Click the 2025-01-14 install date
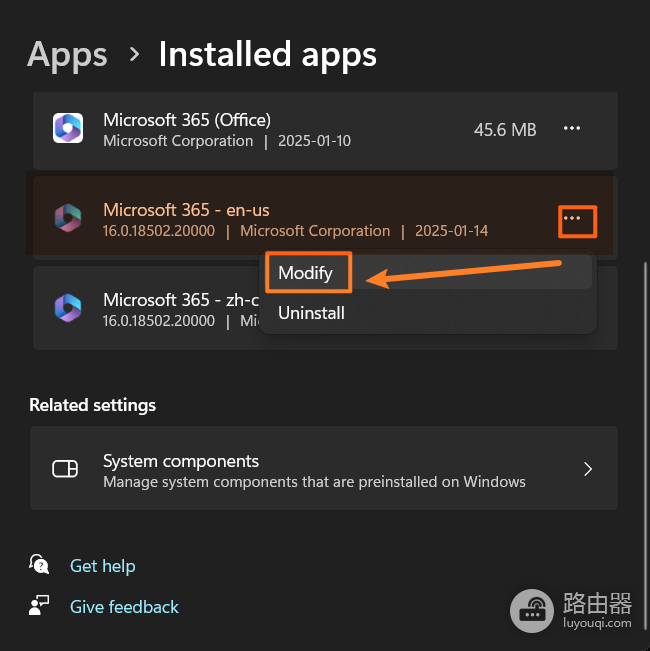The image size is (650, 651). (x=452, y=231)
